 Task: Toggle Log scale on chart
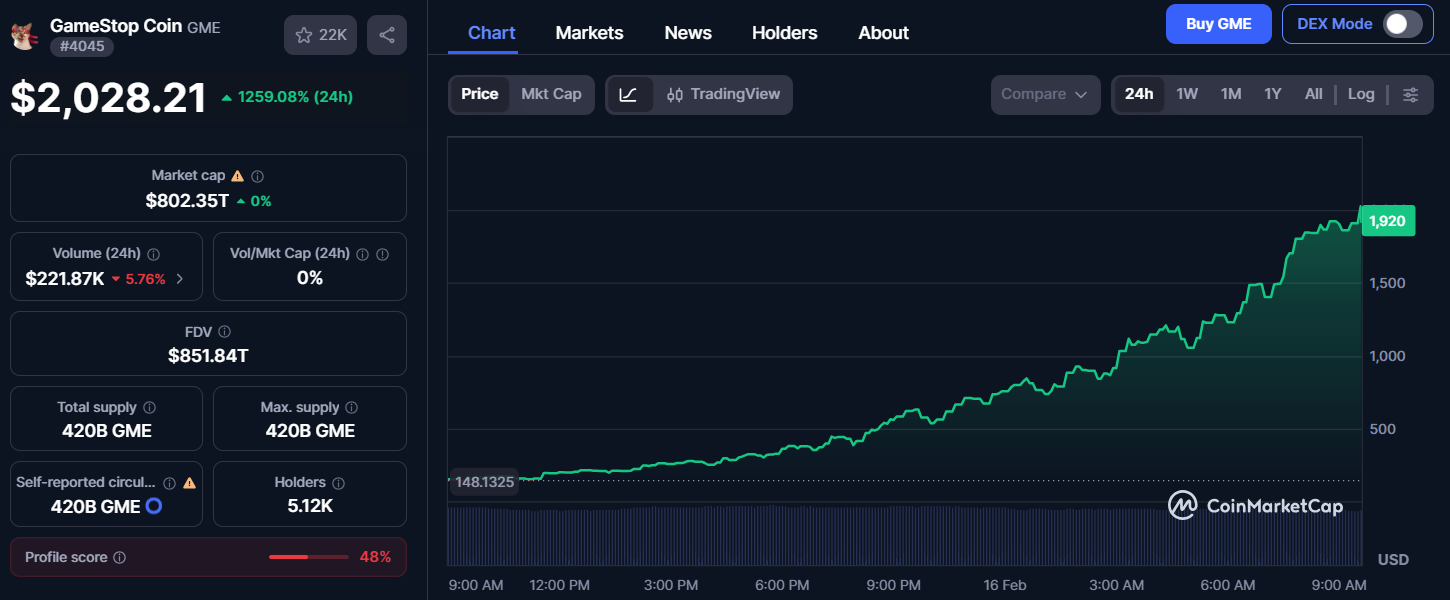click(x=1361, y=94)
